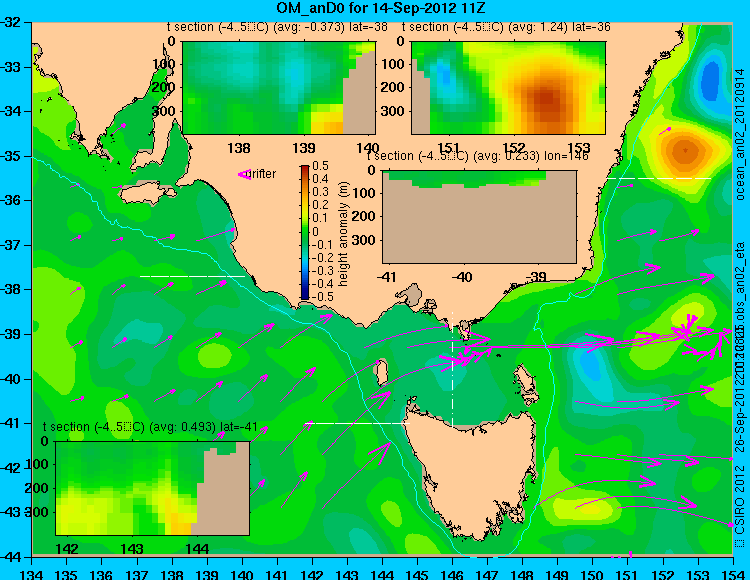The image size is (750, 580).
Task: Click the '-44' latitude axis label
Action: click(x=10, y=557)
